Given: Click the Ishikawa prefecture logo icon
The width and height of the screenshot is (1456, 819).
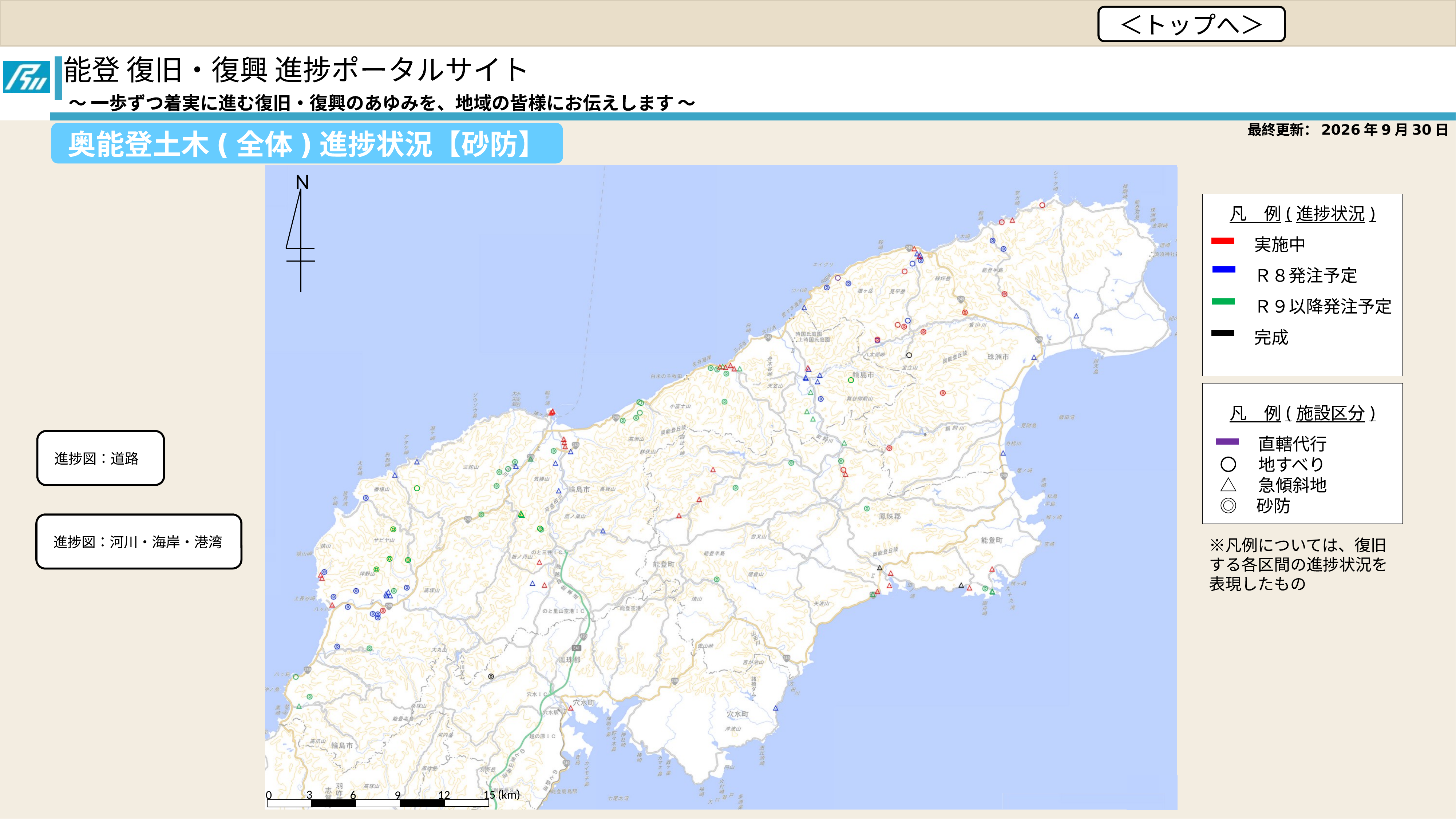Looking at the screenshot, I should pos(26,77).
